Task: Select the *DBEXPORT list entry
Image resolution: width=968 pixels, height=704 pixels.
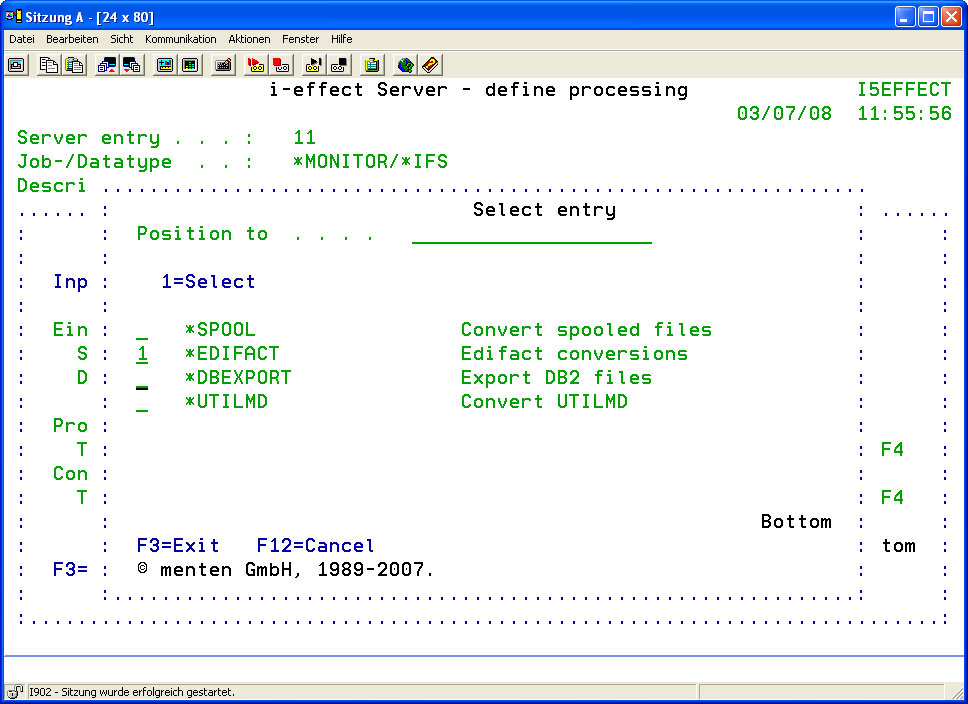Action: click(238, 378)
